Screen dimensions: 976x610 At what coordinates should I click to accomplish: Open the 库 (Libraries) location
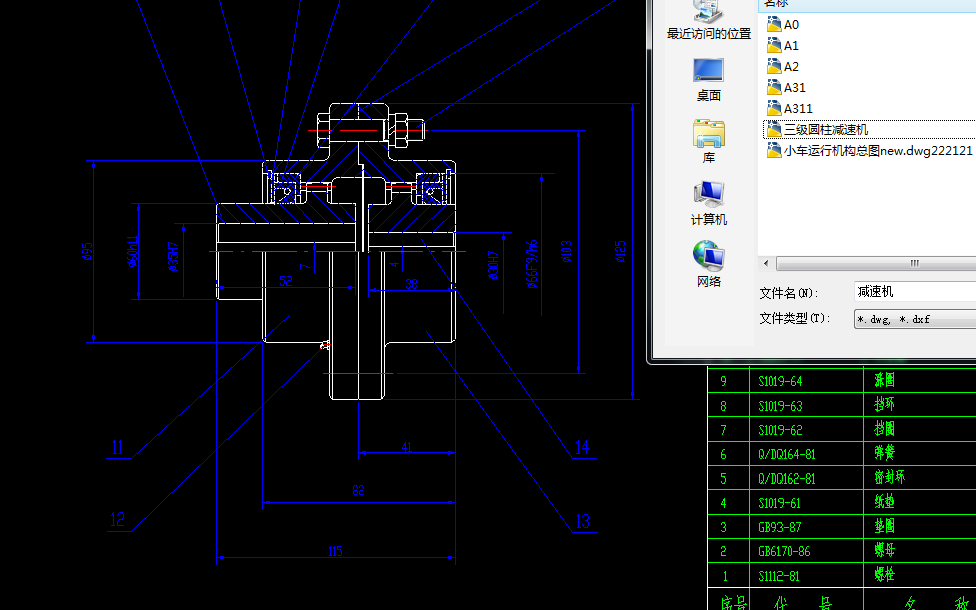pos(708,140)
